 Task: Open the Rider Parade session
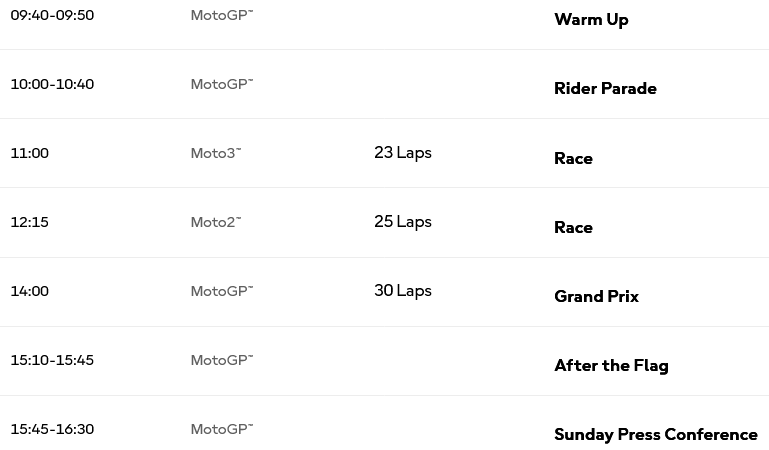pos(605,89)
